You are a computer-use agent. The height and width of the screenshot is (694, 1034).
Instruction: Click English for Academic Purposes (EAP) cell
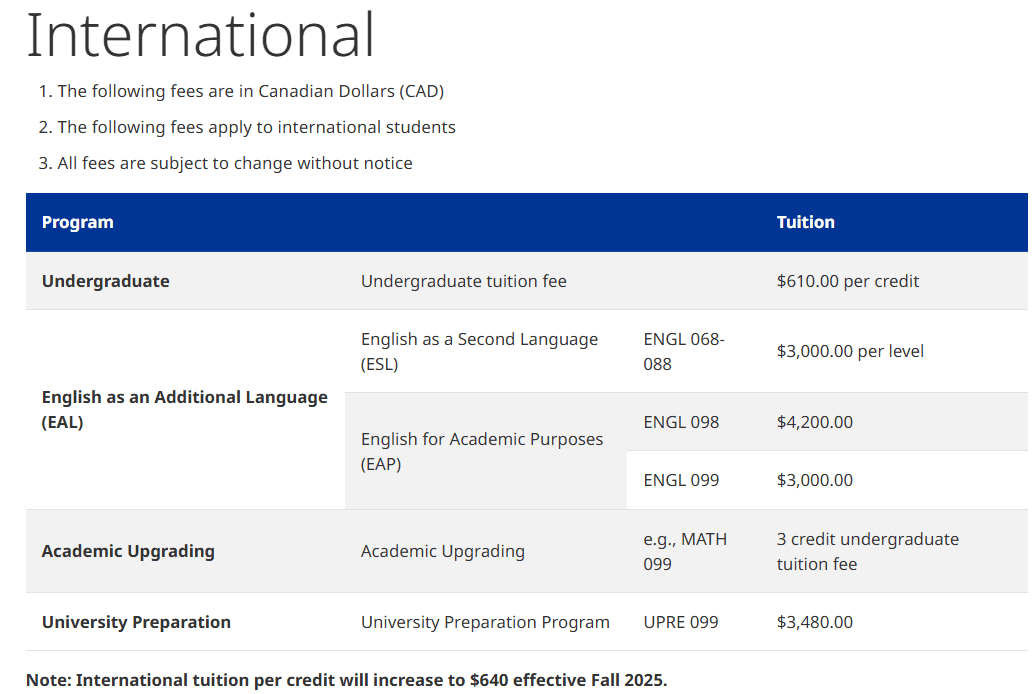pos(481,451)
